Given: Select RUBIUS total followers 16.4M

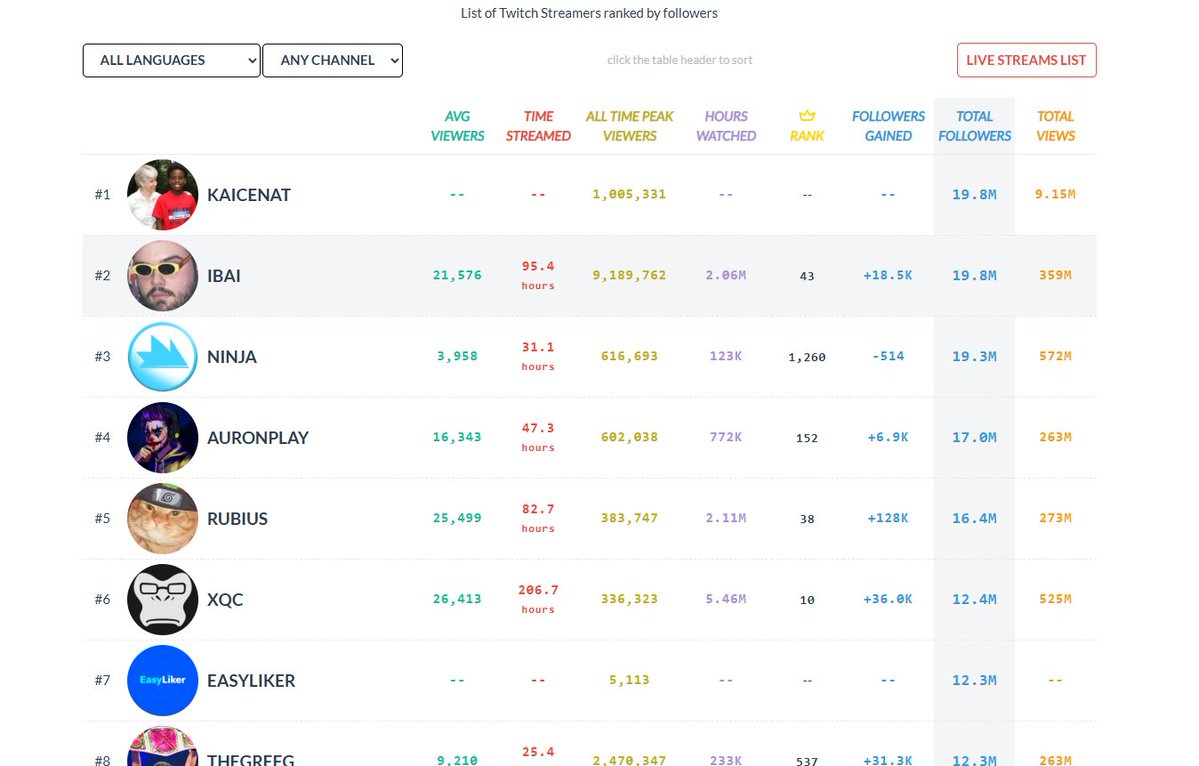Looking at the screenshot, I should click(x=974, y=518).
